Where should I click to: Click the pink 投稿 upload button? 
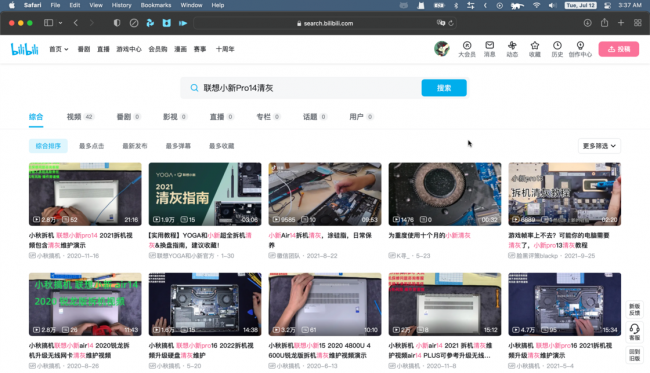pos(618,49)
